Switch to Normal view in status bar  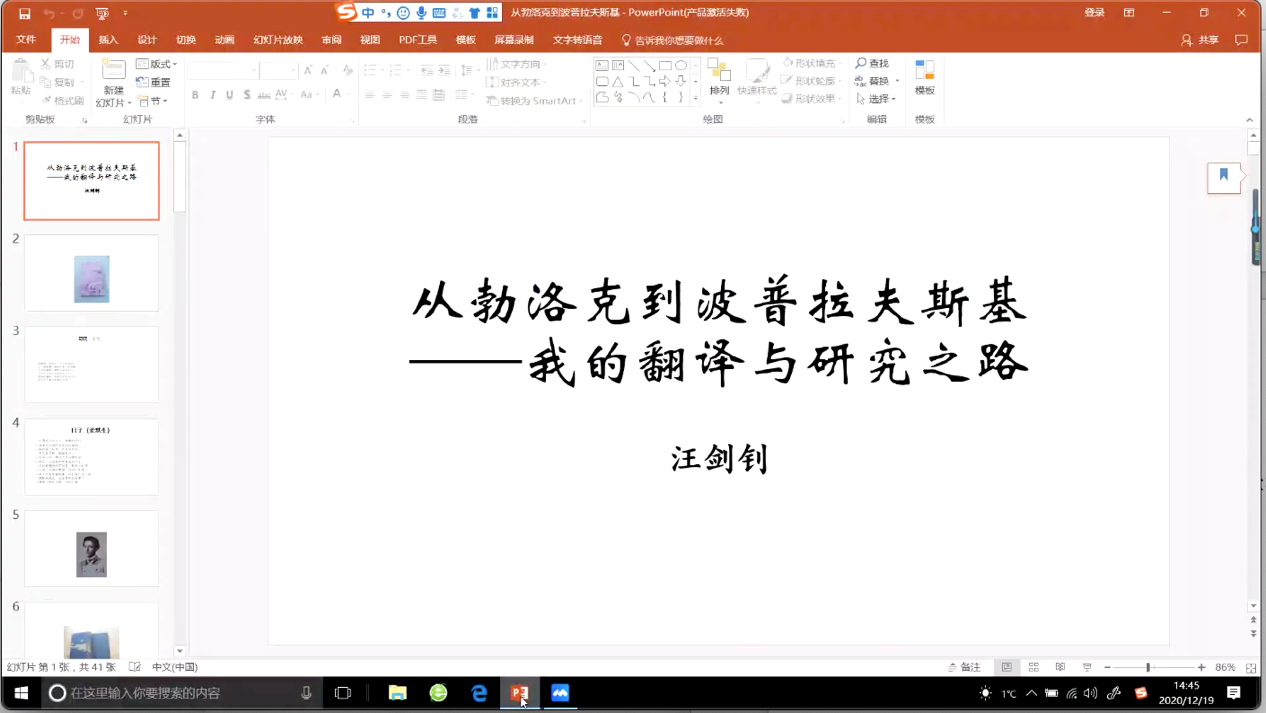click(x=1007, y=667)
